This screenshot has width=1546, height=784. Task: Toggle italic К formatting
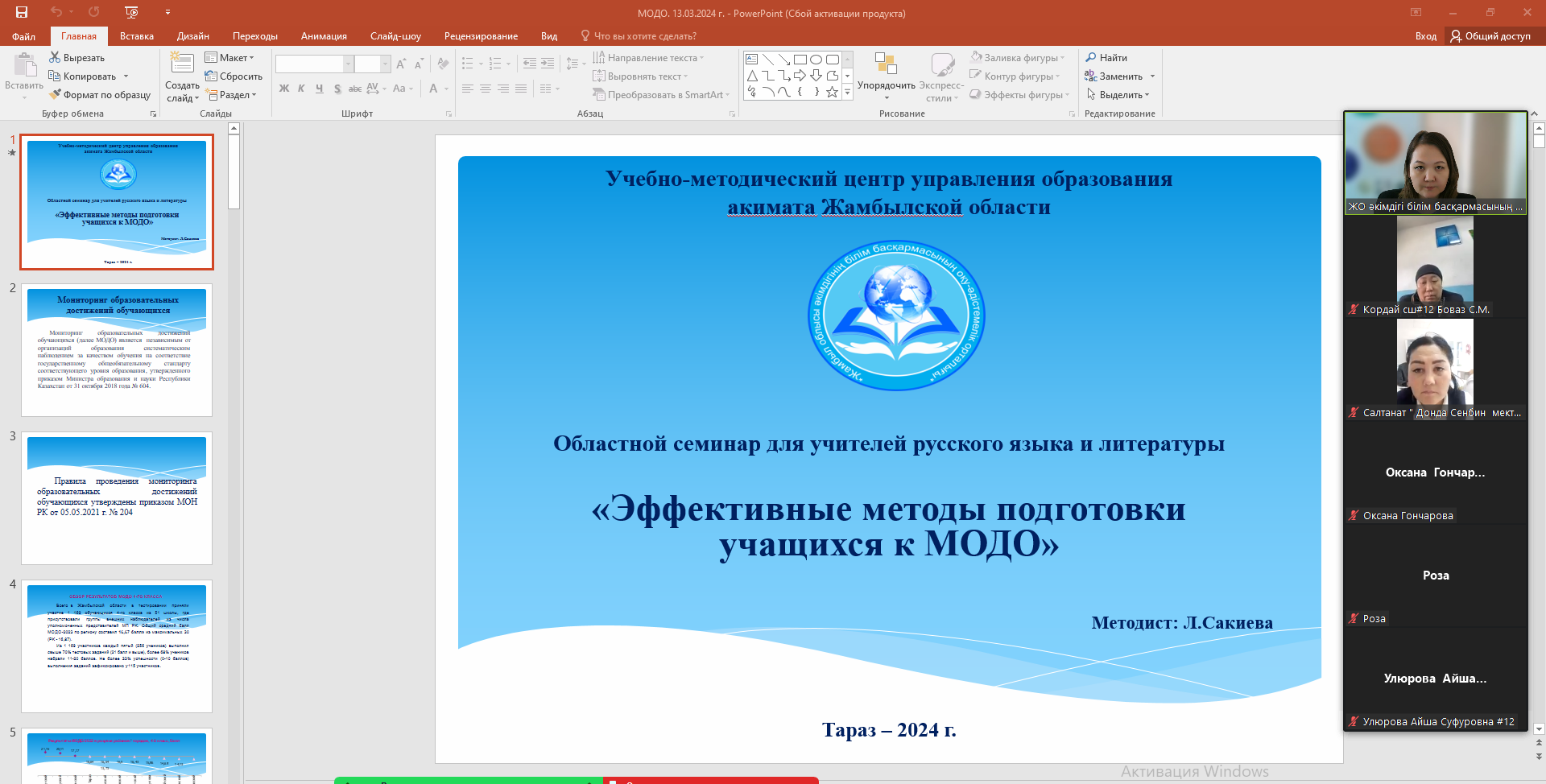[301, 89]
